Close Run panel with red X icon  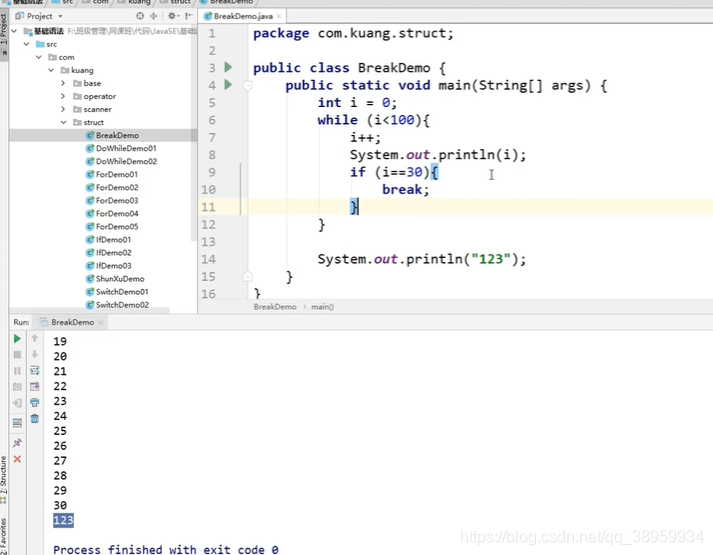(17, 459)
